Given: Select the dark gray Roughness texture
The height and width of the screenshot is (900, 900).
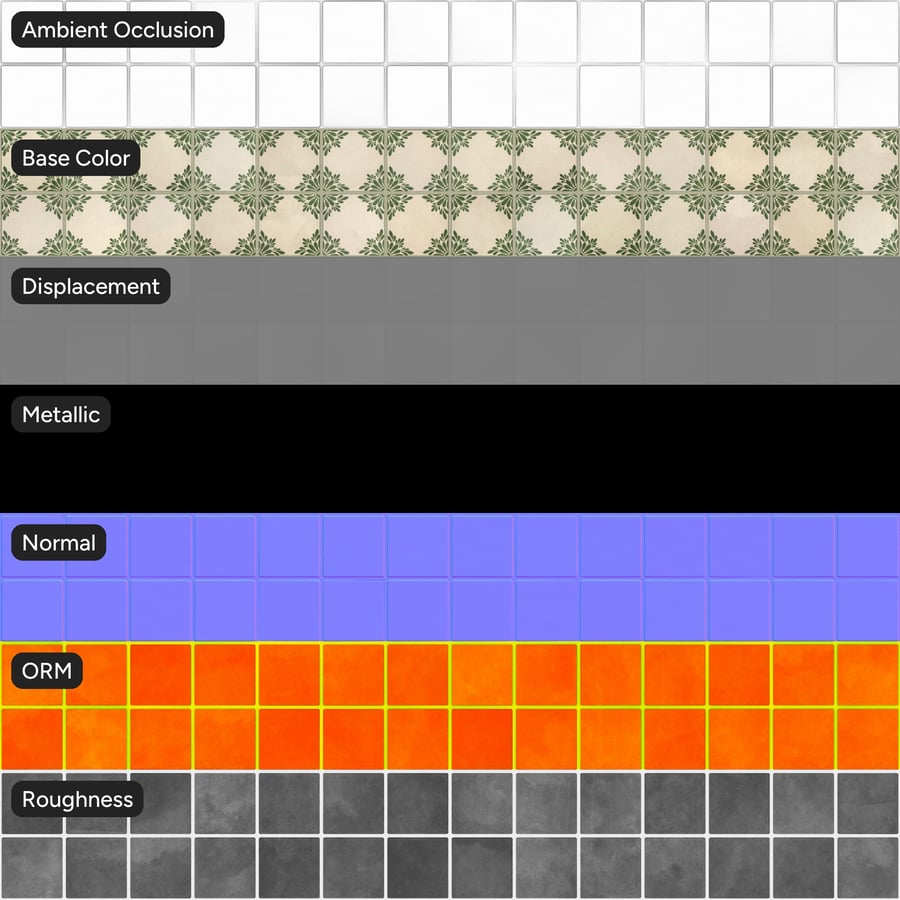Looking at the screenshot, I should 450,835.
